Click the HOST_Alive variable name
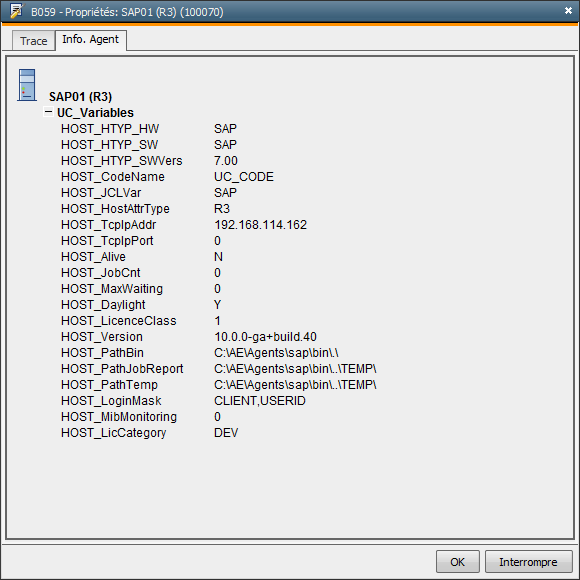580x580 pixels. [93, 257]
